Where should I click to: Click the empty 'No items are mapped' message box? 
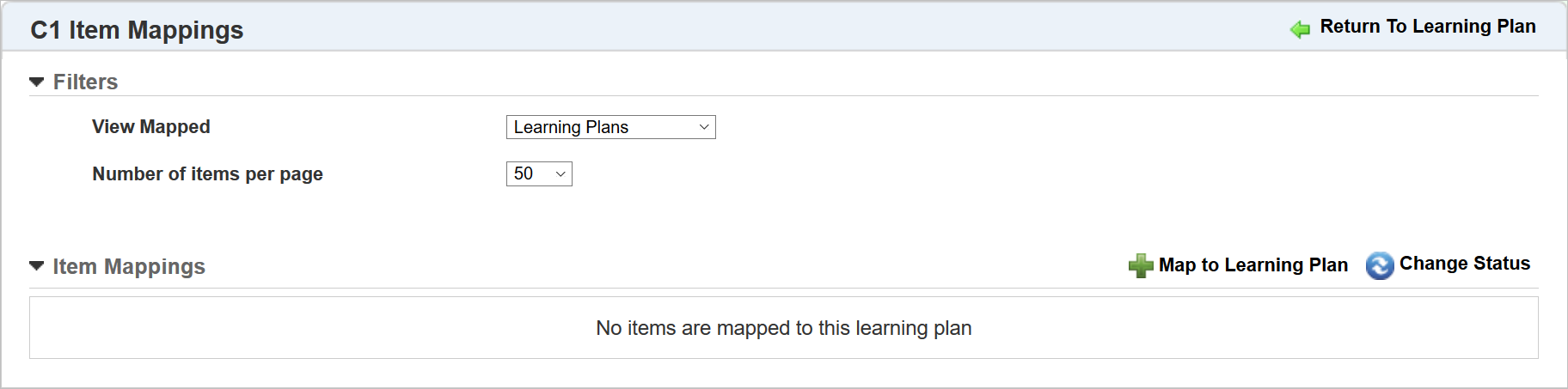pyautogui.click(x=783, y=328)
